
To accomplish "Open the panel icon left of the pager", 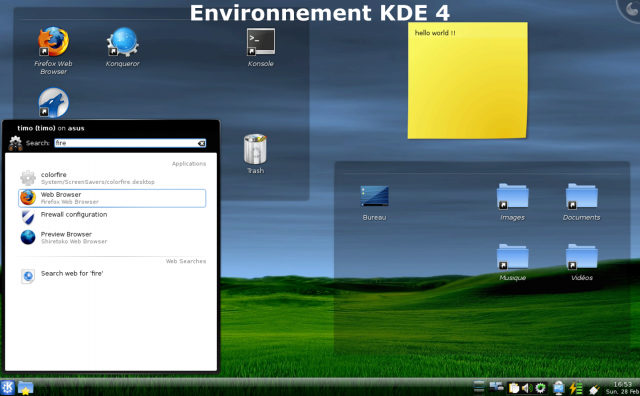I will tap(479, 386).
